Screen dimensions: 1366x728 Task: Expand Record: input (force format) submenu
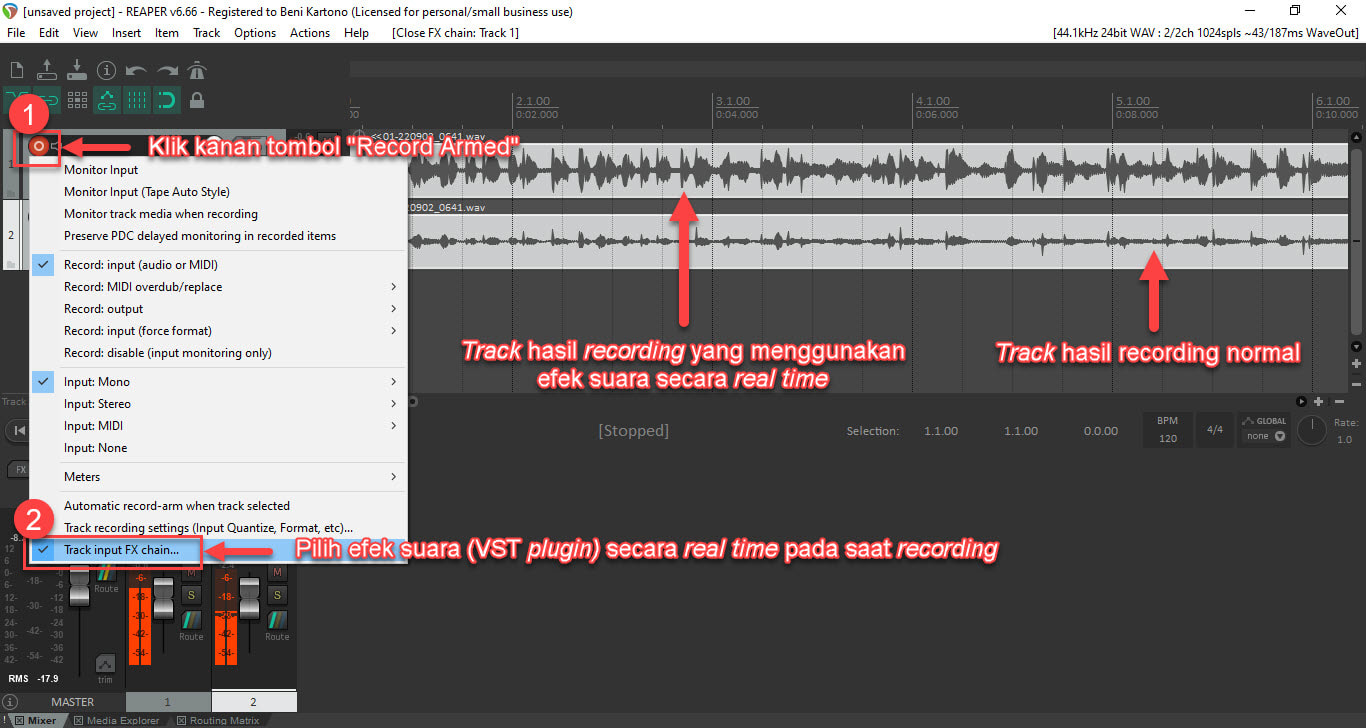click(218, 331)
